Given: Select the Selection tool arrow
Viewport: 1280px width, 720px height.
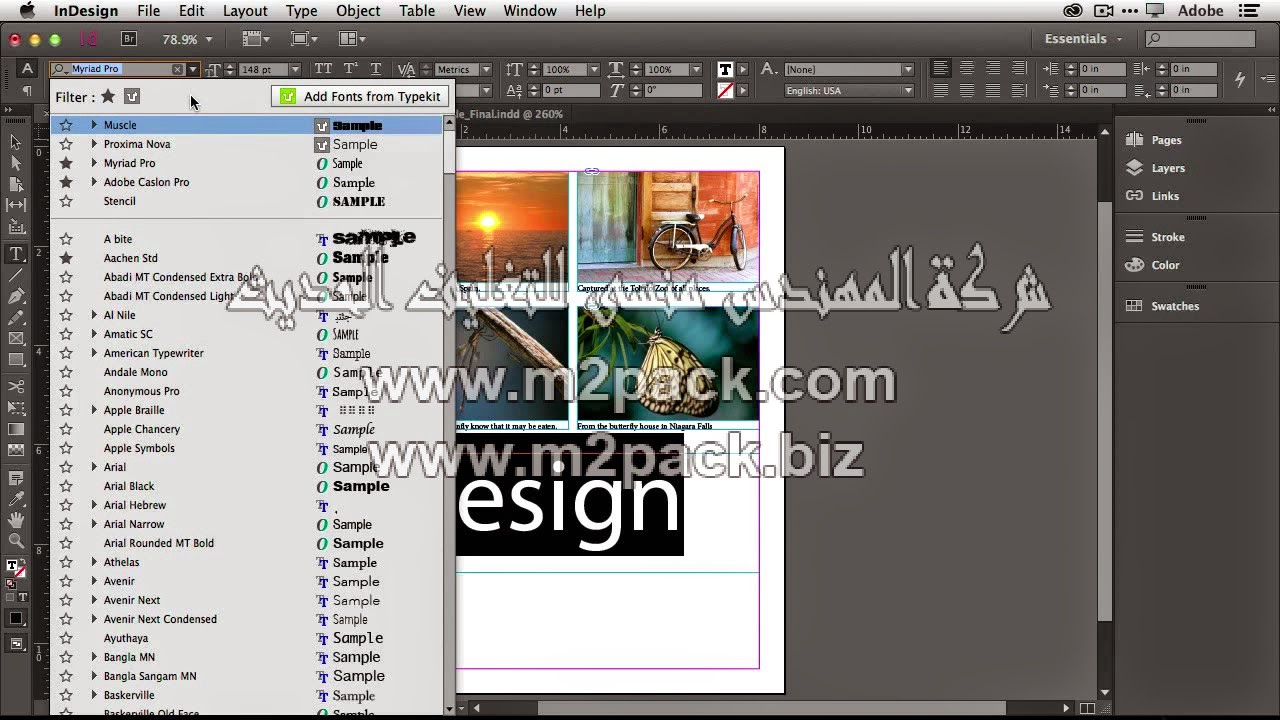Looking at the screenshot, I should [16, 142].
